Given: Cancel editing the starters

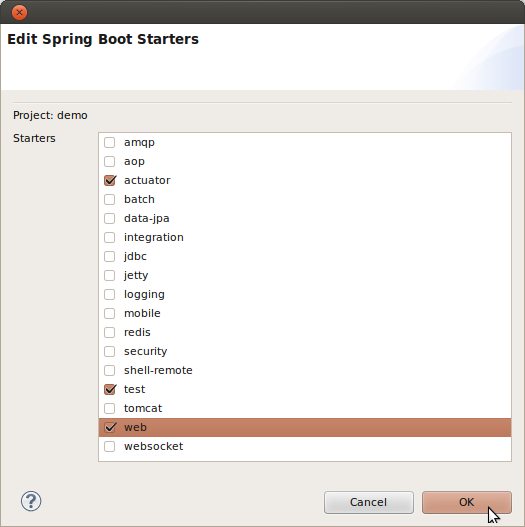Looking at the screenshot, I should tap(369, 502).
